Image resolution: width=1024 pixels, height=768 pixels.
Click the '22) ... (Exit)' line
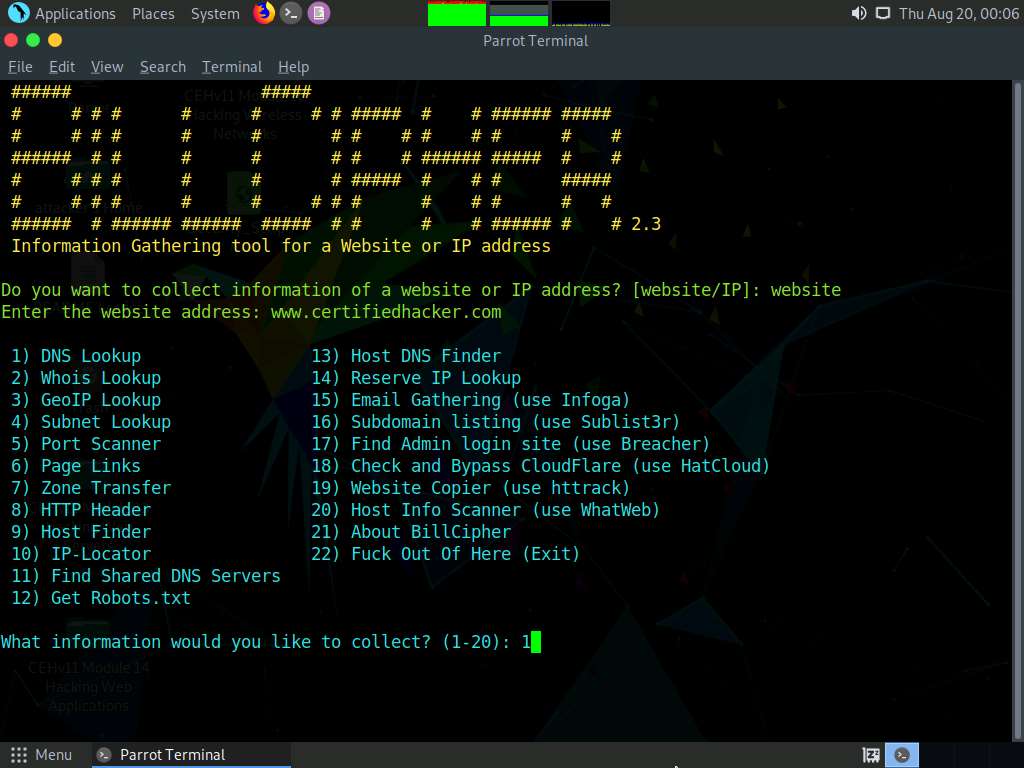pos(445,554)
